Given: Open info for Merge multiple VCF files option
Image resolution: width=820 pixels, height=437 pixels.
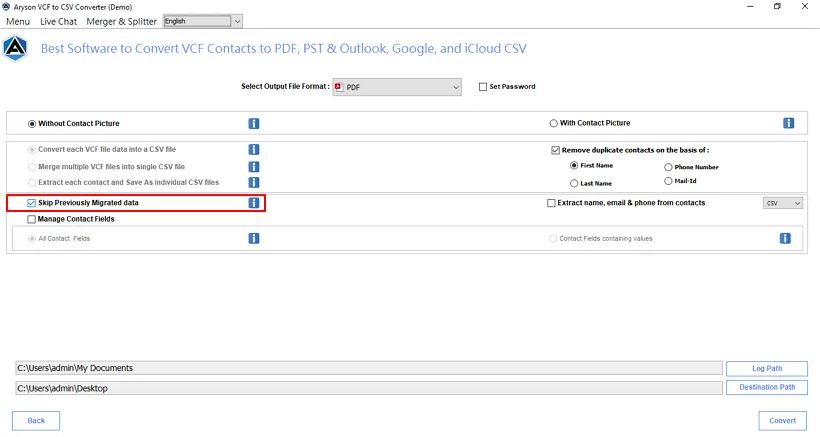Looking at the screenshot, I should 254,167.
